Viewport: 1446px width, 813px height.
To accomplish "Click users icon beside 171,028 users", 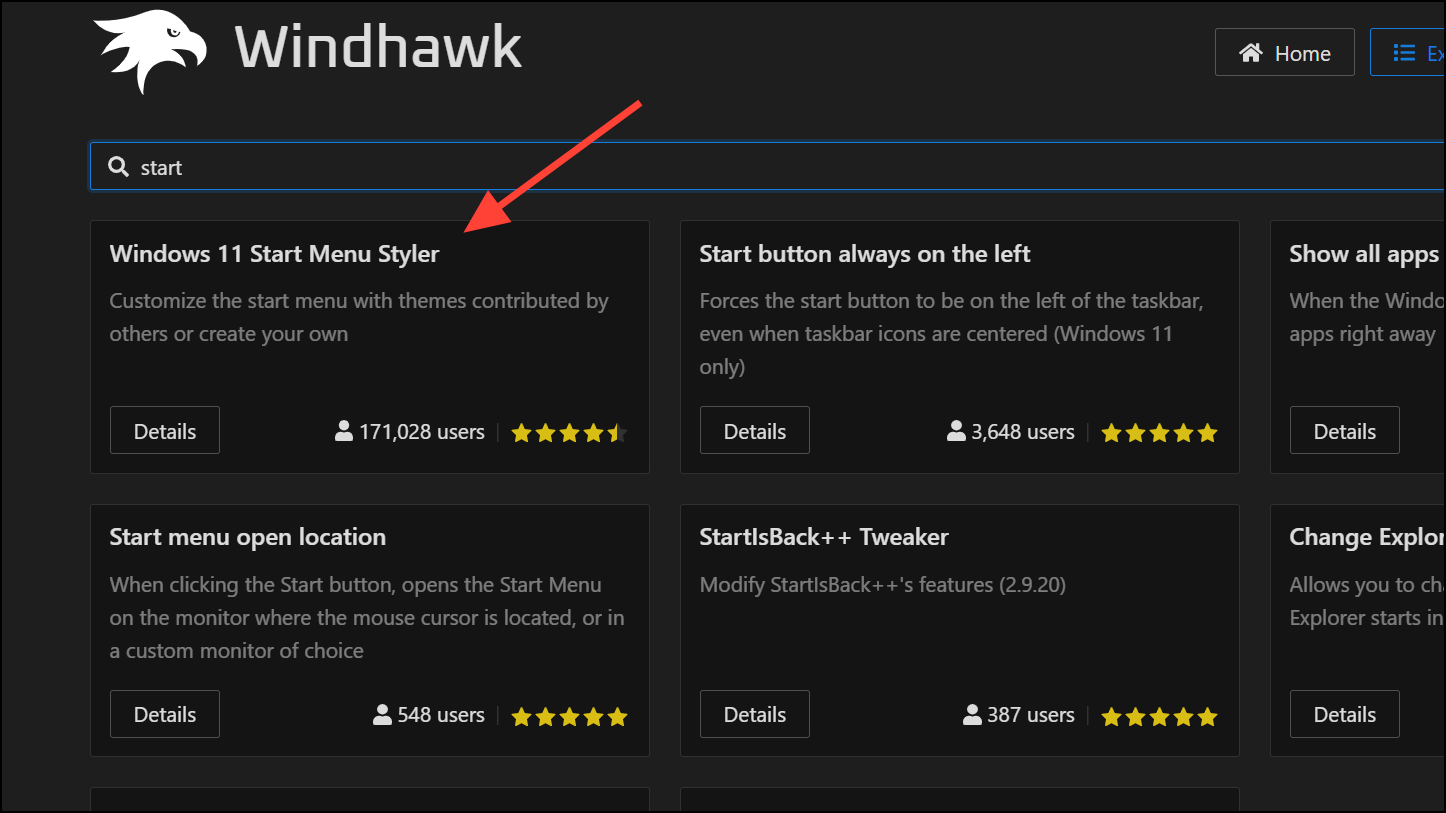I will pyautogui.click(x=344, y=432).
